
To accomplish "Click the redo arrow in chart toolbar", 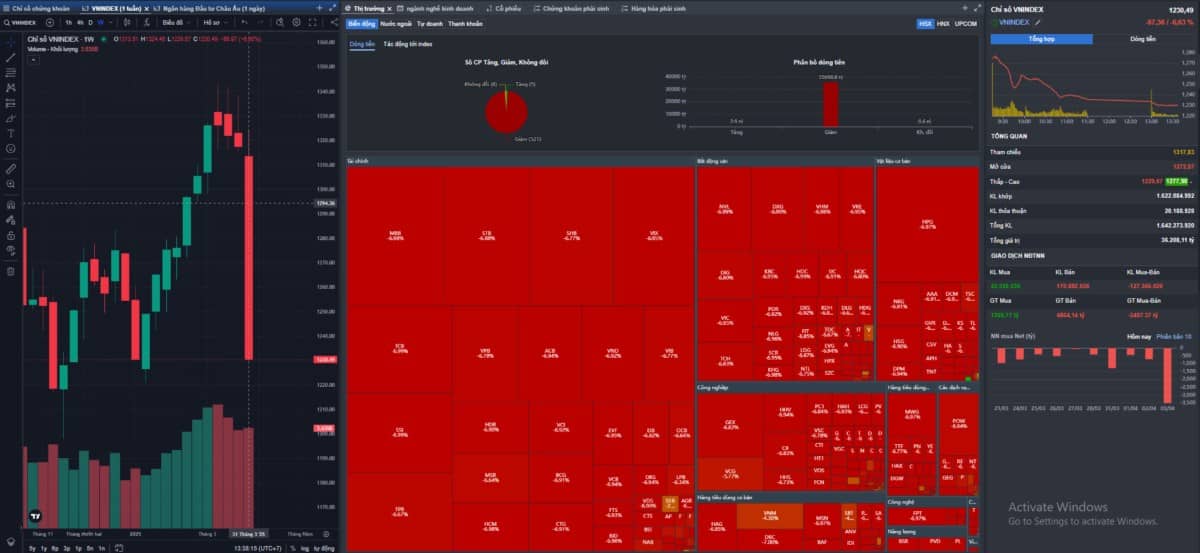I will pyautogui.click(x=261, y=22).
